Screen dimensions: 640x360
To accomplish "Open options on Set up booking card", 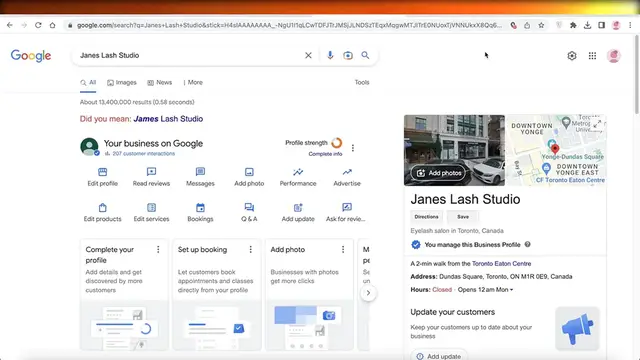I will (x=251, y=249).
